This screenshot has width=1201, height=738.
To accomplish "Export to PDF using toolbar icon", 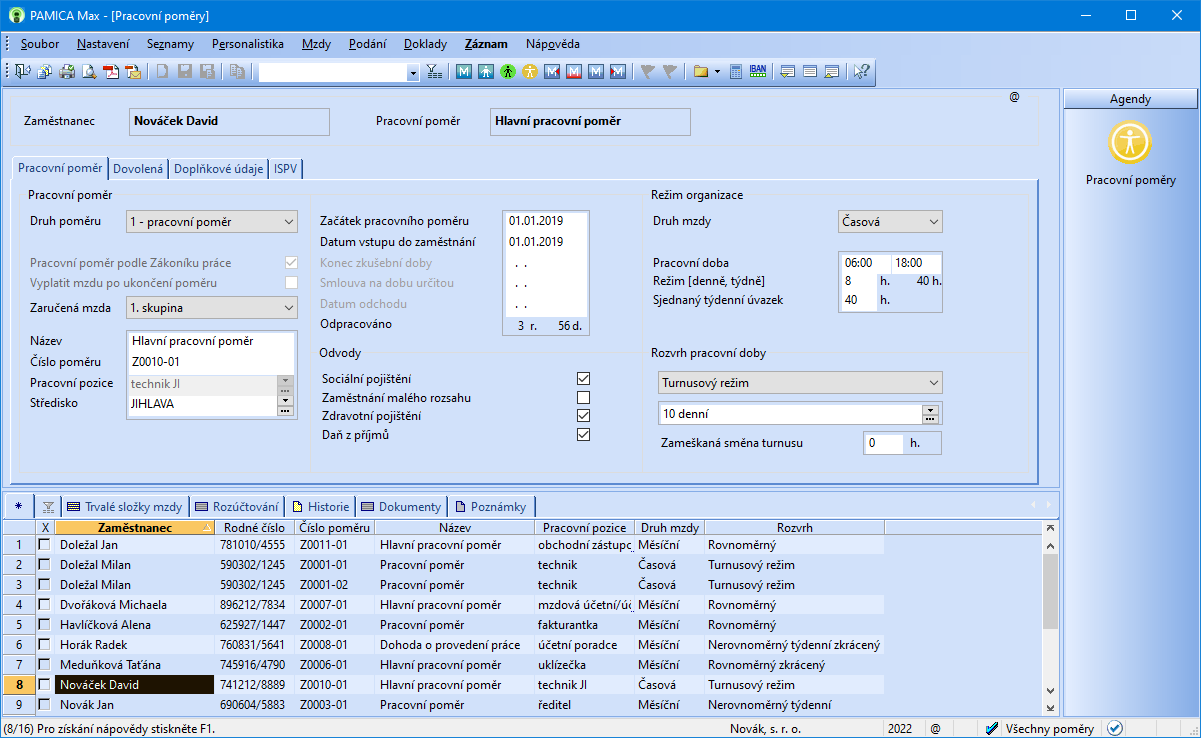I will point(111,72).
